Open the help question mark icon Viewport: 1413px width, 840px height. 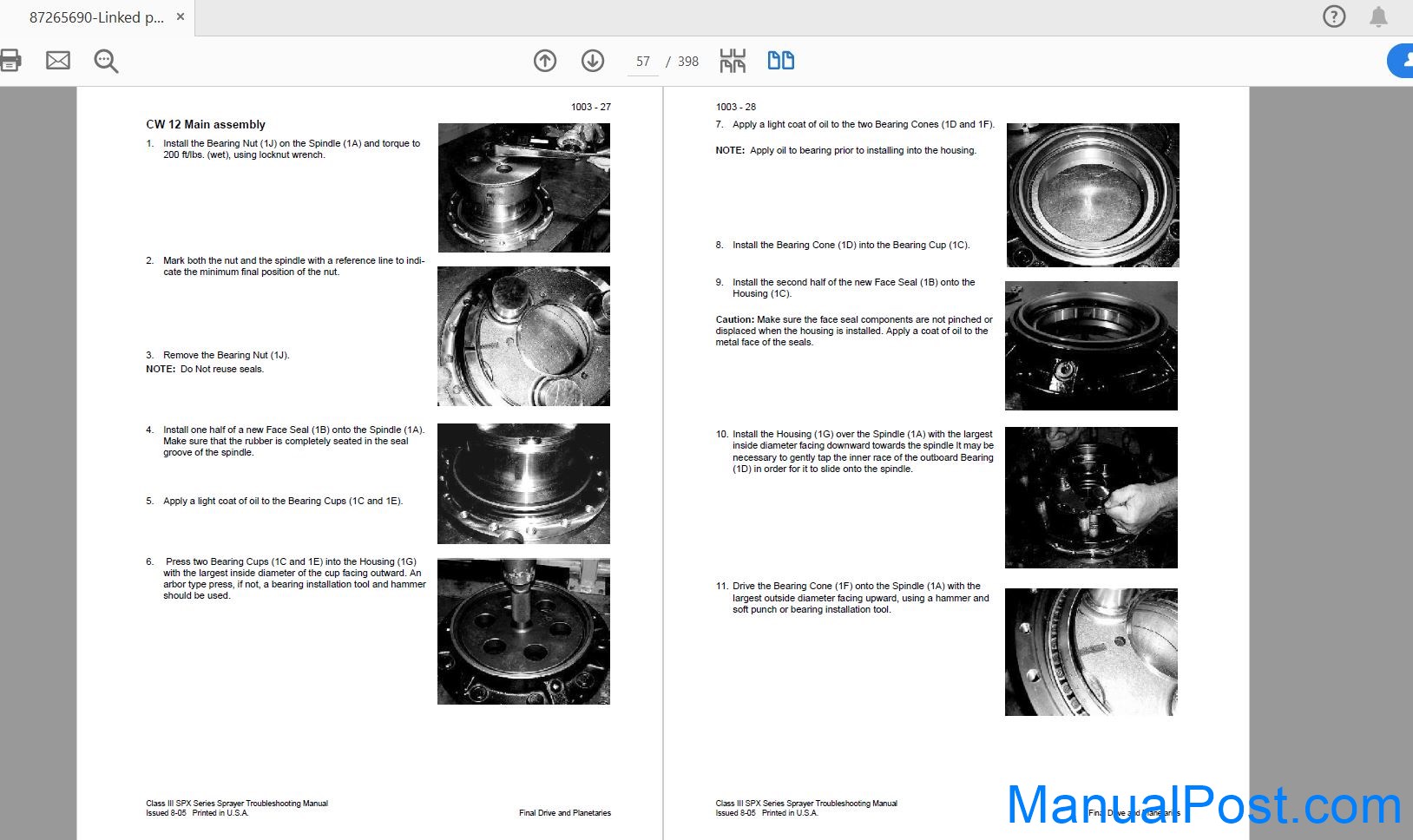pos(1334,16)
